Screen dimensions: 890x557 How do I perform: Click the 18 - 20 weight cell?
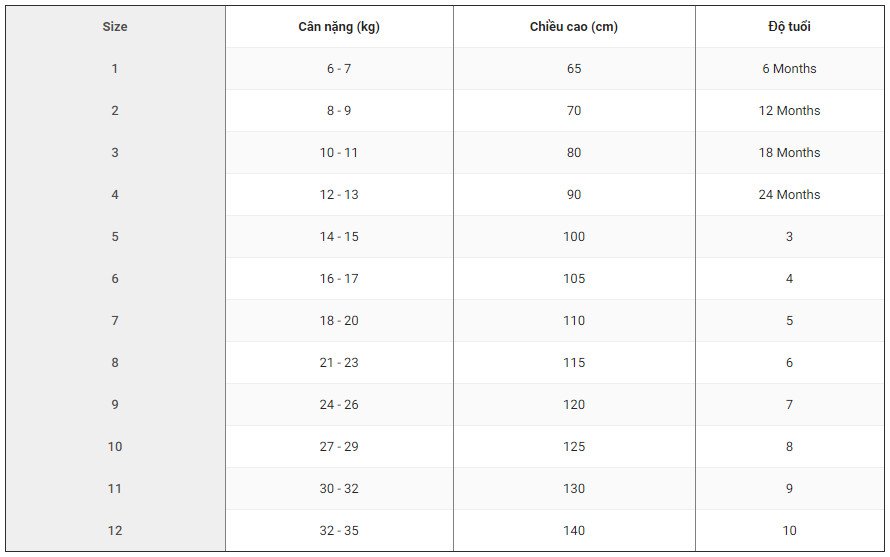339,321
